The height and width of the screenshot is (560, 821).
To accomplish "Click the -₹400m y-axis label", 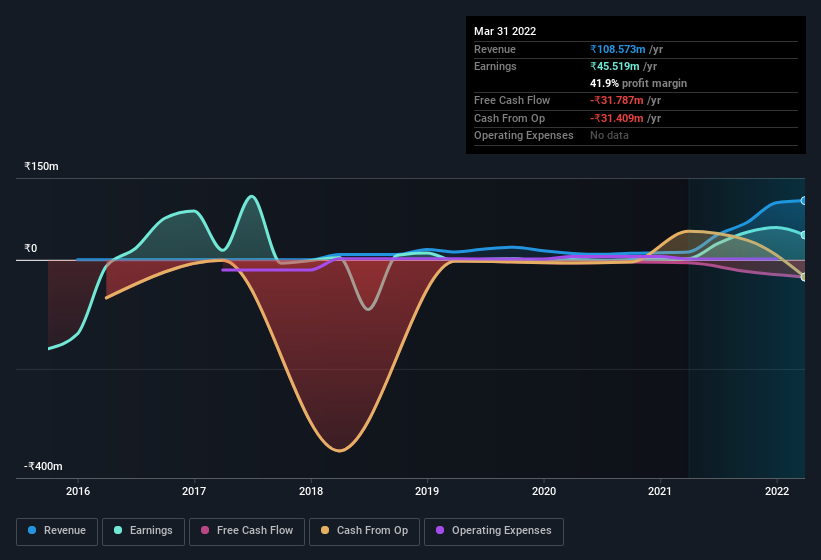I will pyautogui.click(x=43, y=466).
